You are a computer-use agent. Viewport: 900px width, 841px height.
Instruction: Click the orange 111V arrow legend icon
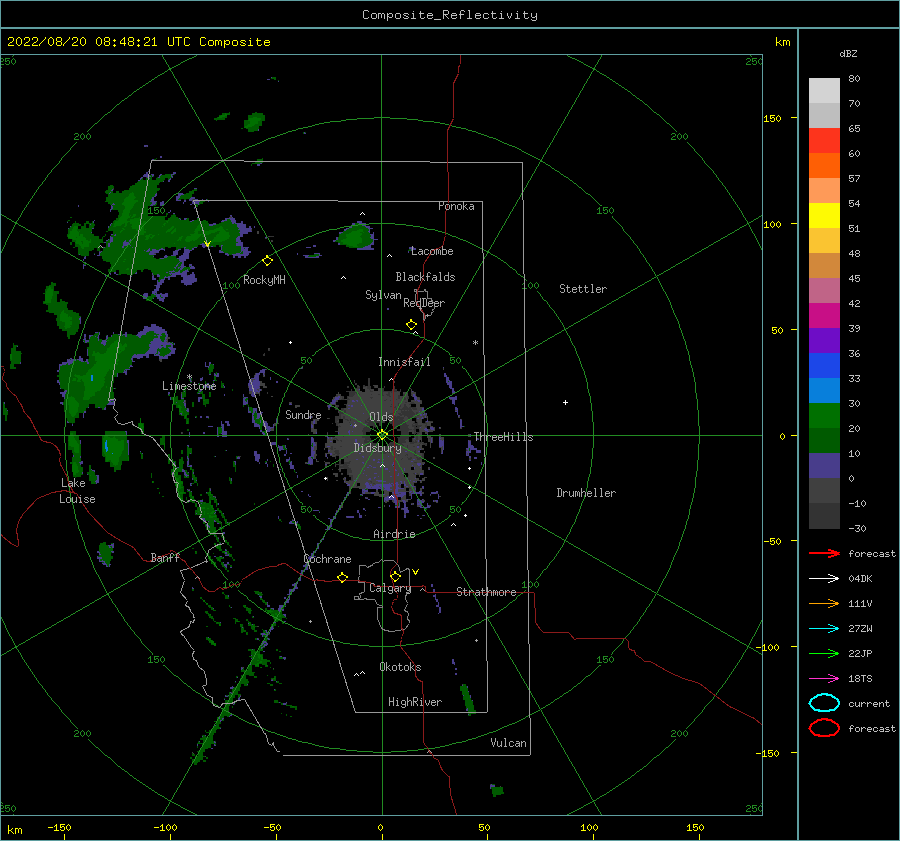pyautogui.click(x=824, y=603)
